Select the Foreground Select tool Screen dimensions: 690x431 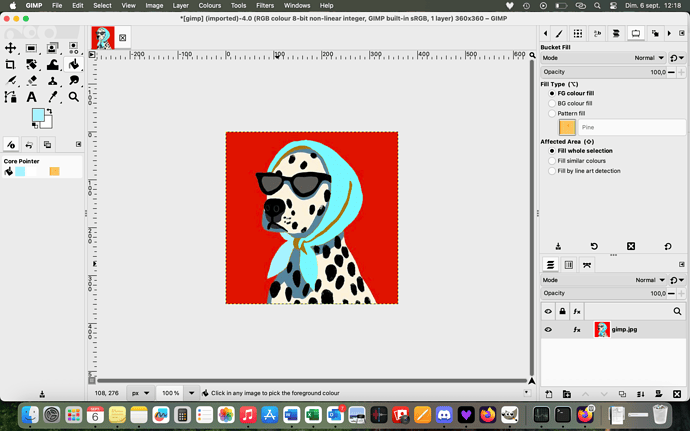coord(52,48)
